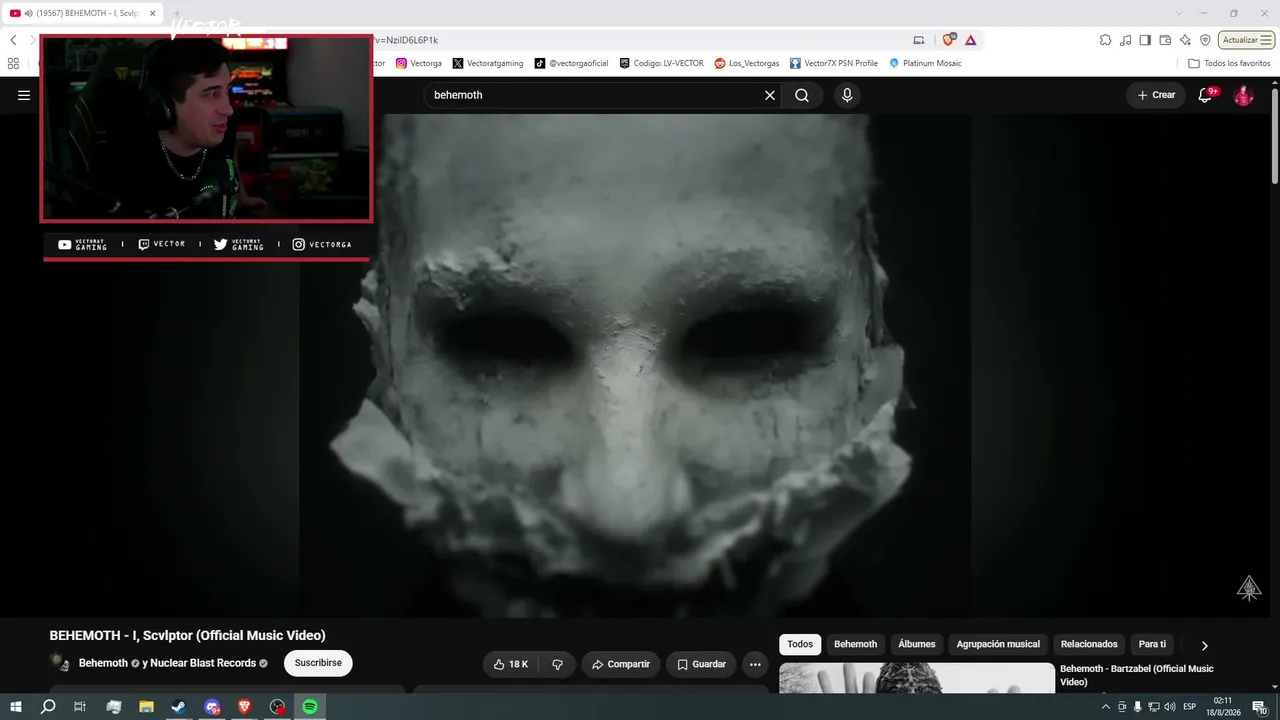Open Task View in the taskbar
1280x720 pixels.
click(x=80, y=707)
